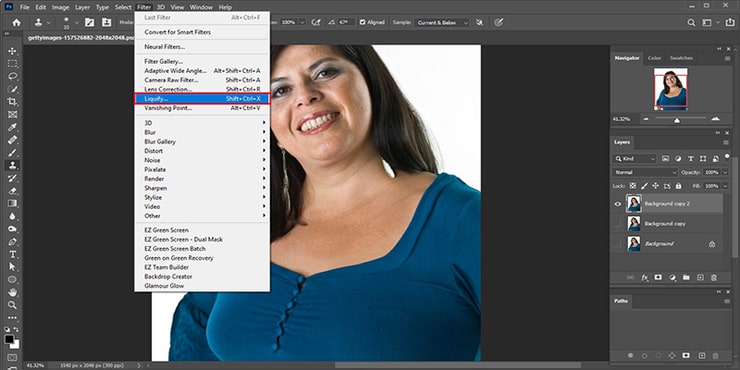The height and width of the screenshot is (370, 740).
Task: Select the Clone Stamp tool in the toolbox
Action: pos(12,165)
